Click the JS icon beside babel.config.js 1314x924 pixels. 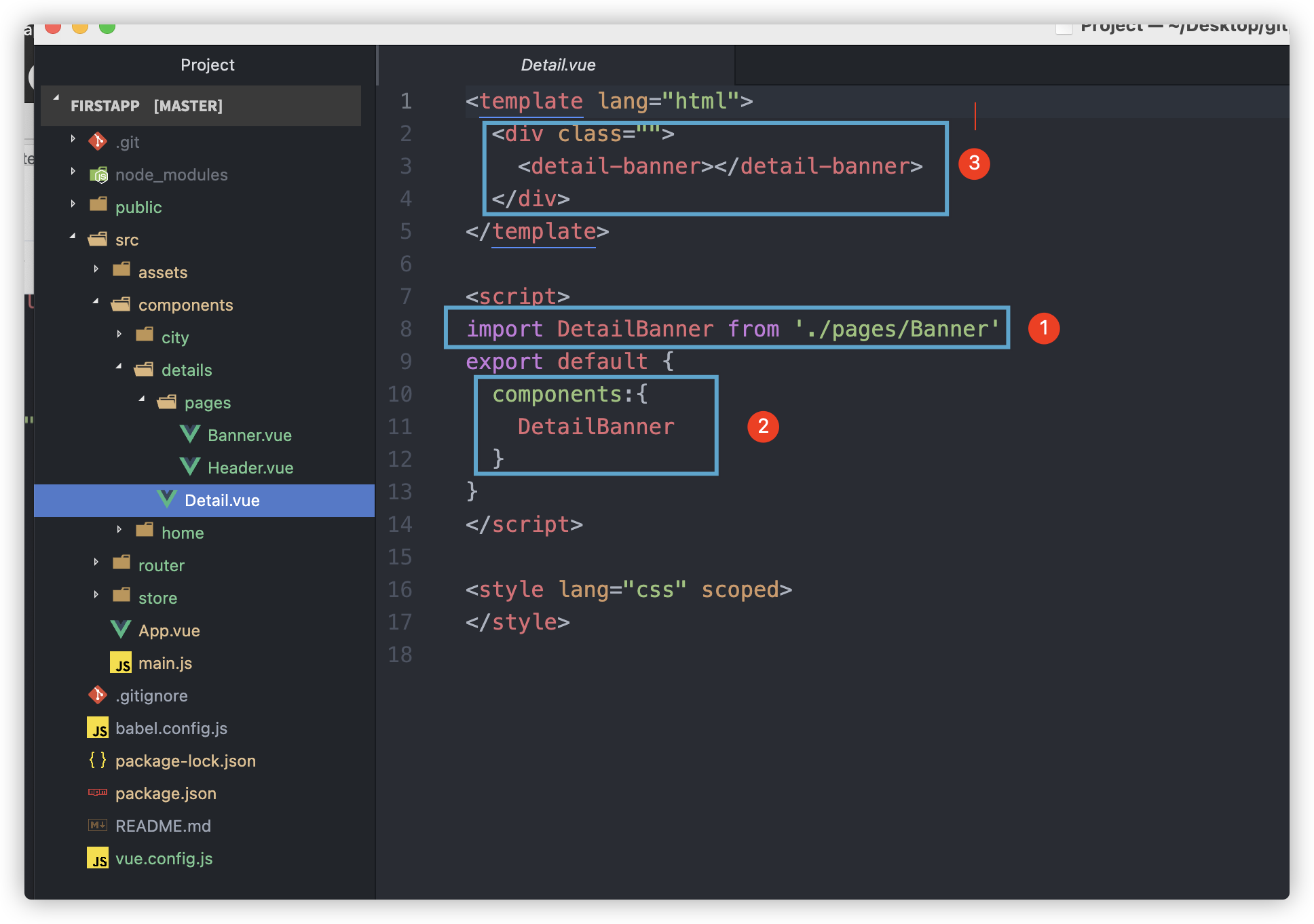point(98,728)
